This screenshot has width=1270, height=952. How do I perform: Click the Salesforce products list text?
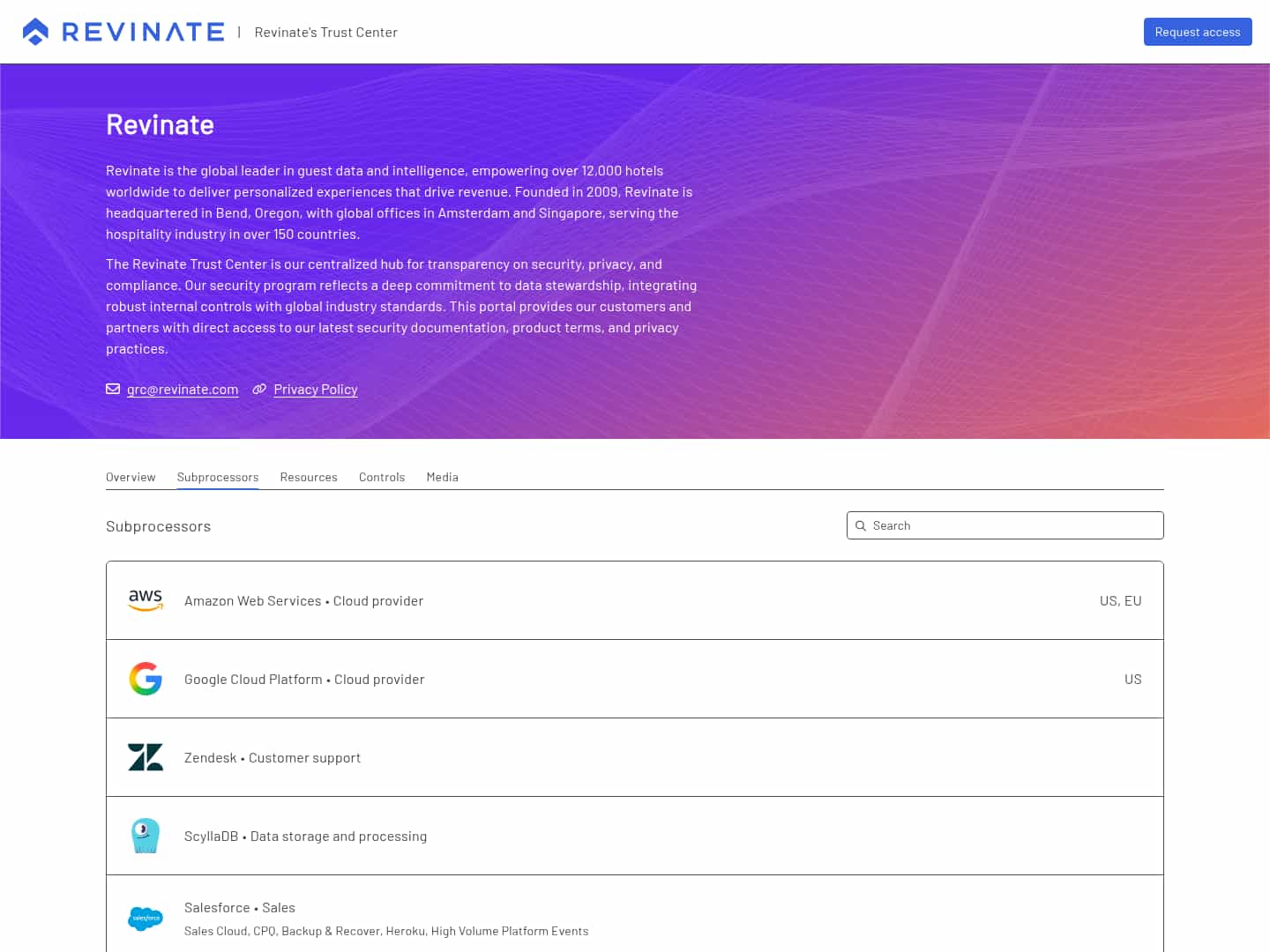(x=386, y=931)
